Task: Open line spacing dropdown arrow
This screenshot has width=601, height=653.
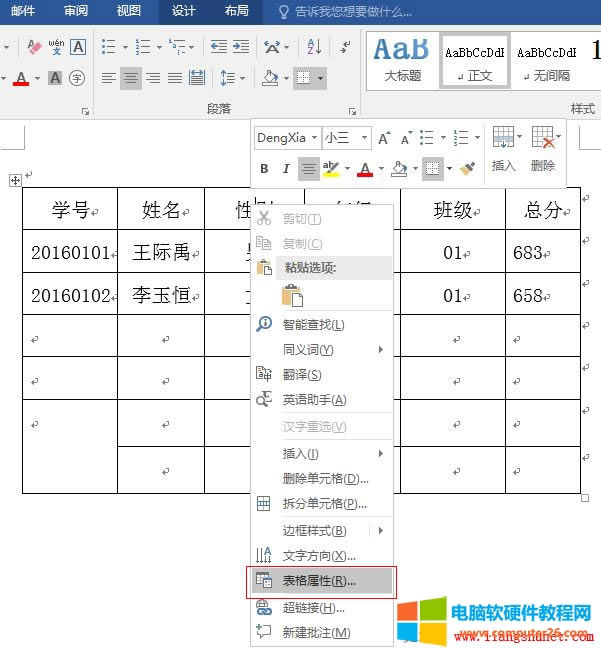Action: [242, 78]
